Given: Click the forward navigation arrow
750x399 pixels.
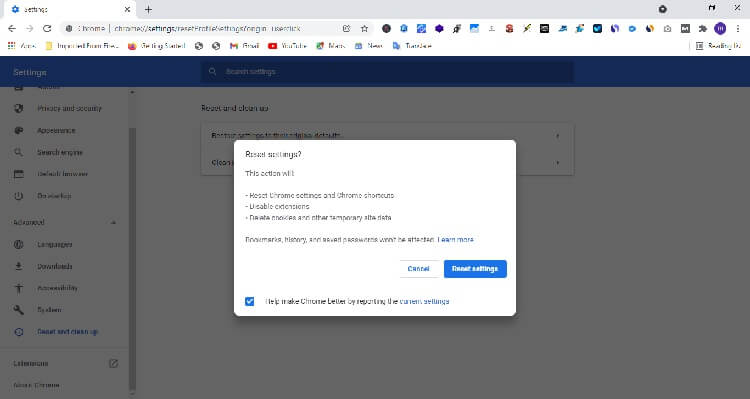Looking at the screenshot, I should click(30, 29).
